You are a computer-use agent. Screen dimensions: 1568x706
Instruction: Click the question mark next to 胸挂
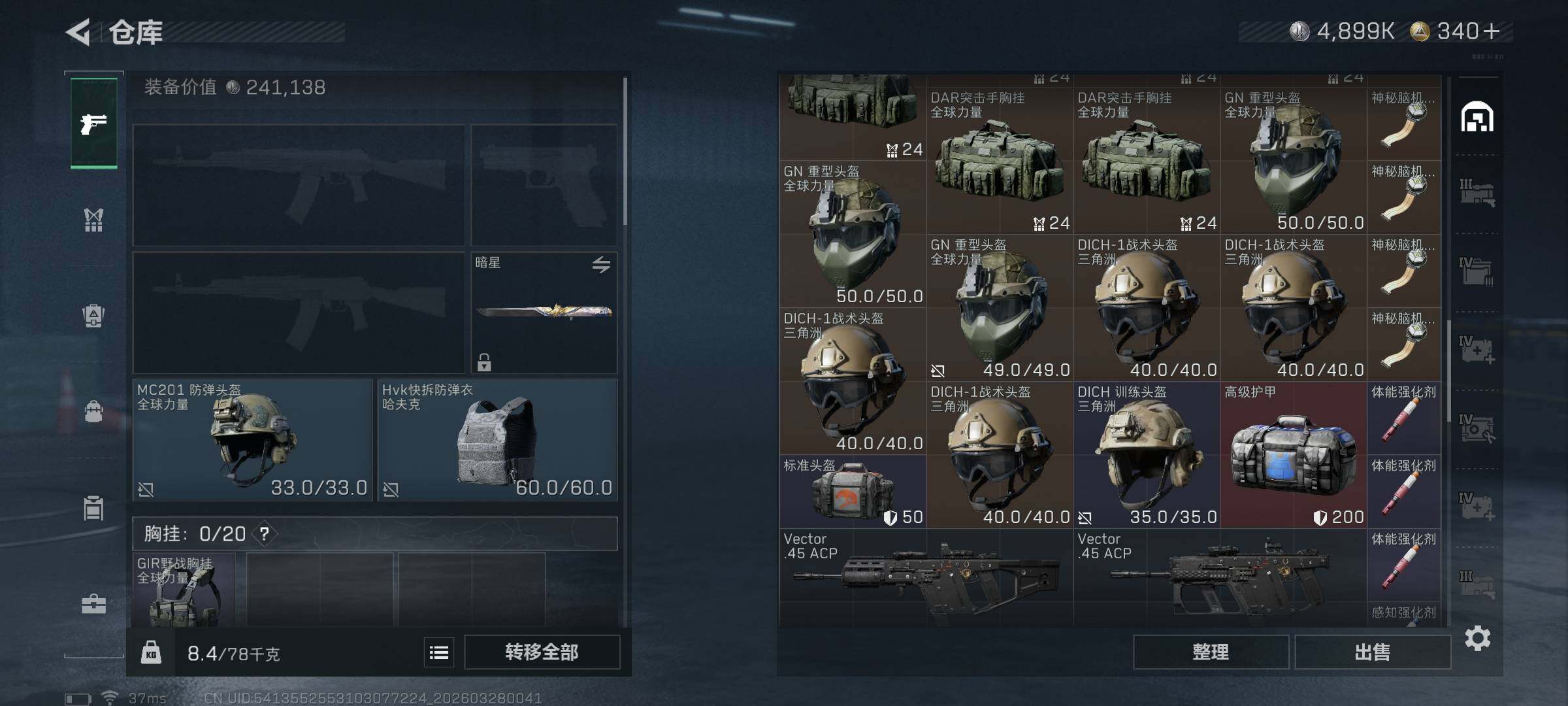265,534
